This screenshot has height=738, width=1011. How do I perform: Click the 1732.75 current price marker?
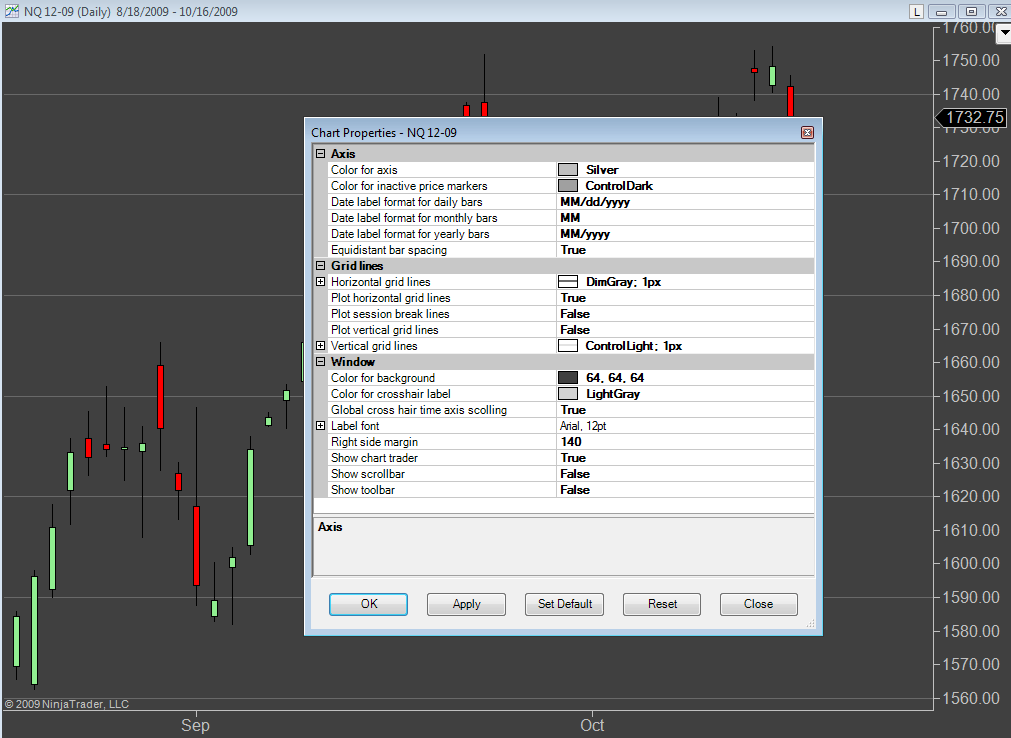pyautogui.click(x=971, y=117)
